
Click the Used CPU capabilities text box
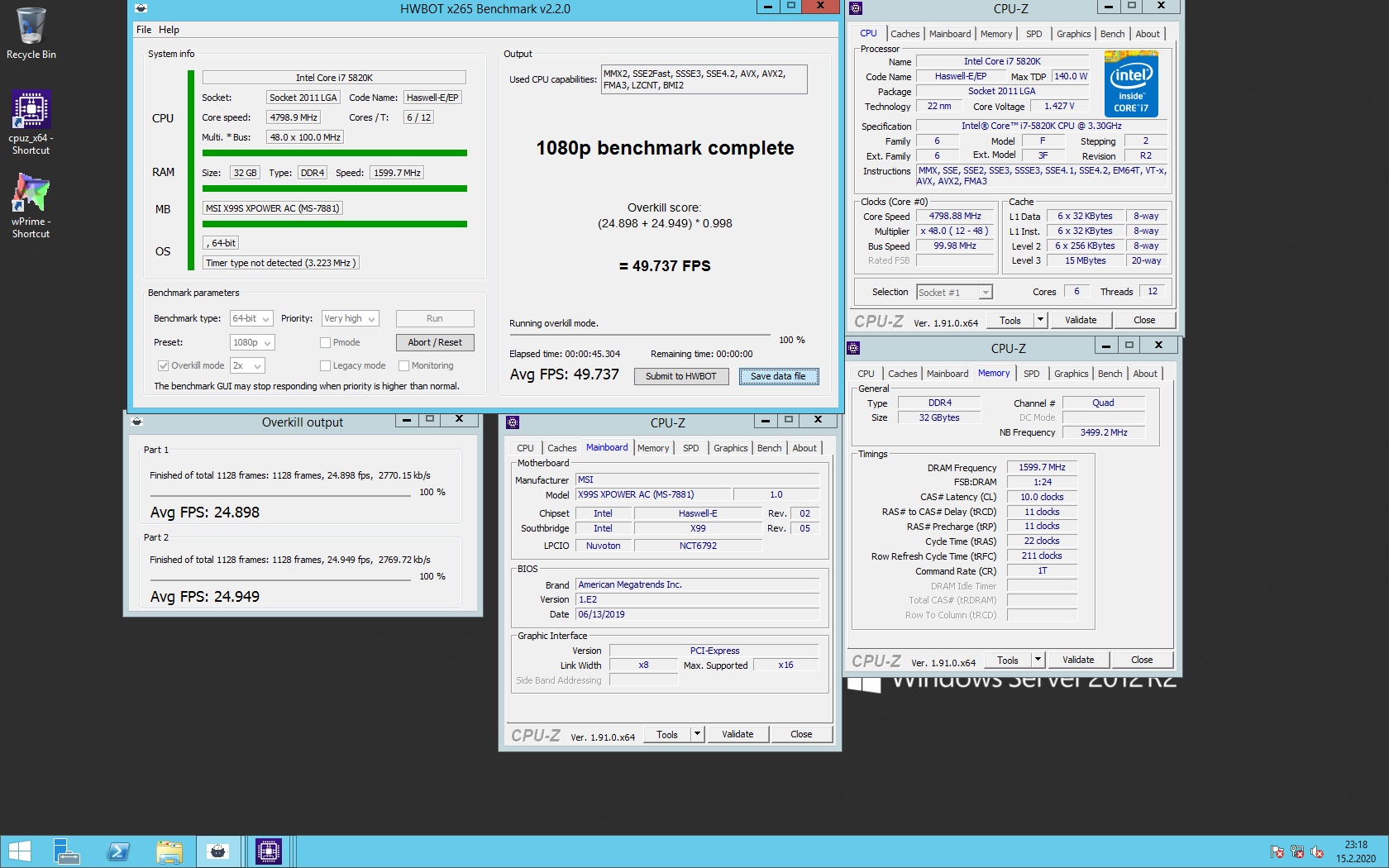pyautogui.click(x=704, y=79)
